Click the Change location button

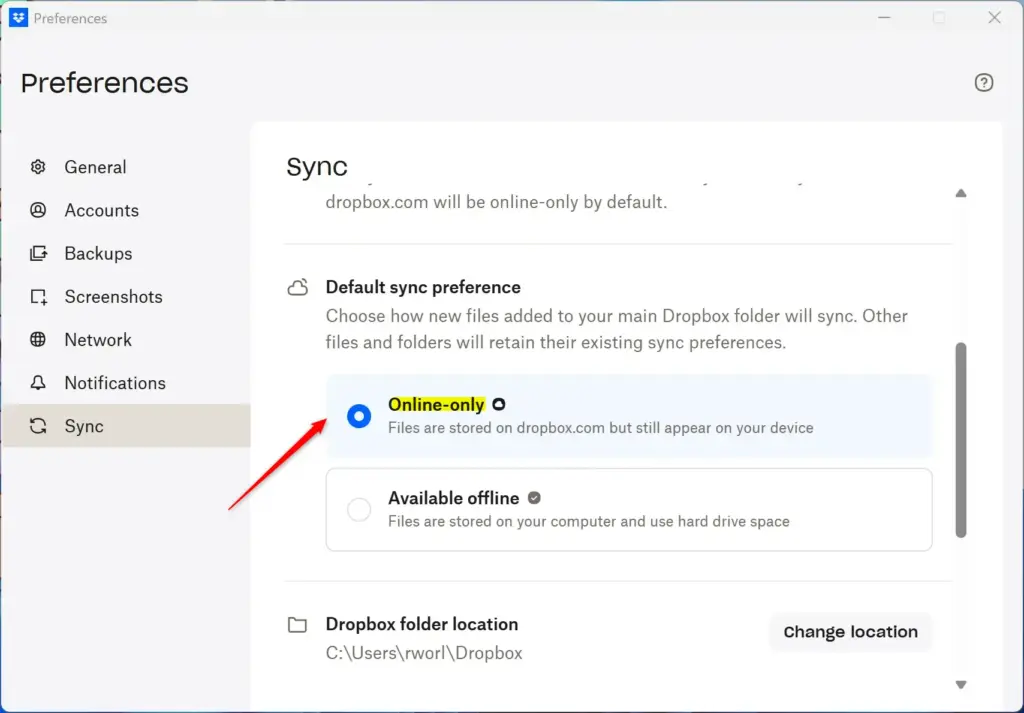click(x=850, y=632)
